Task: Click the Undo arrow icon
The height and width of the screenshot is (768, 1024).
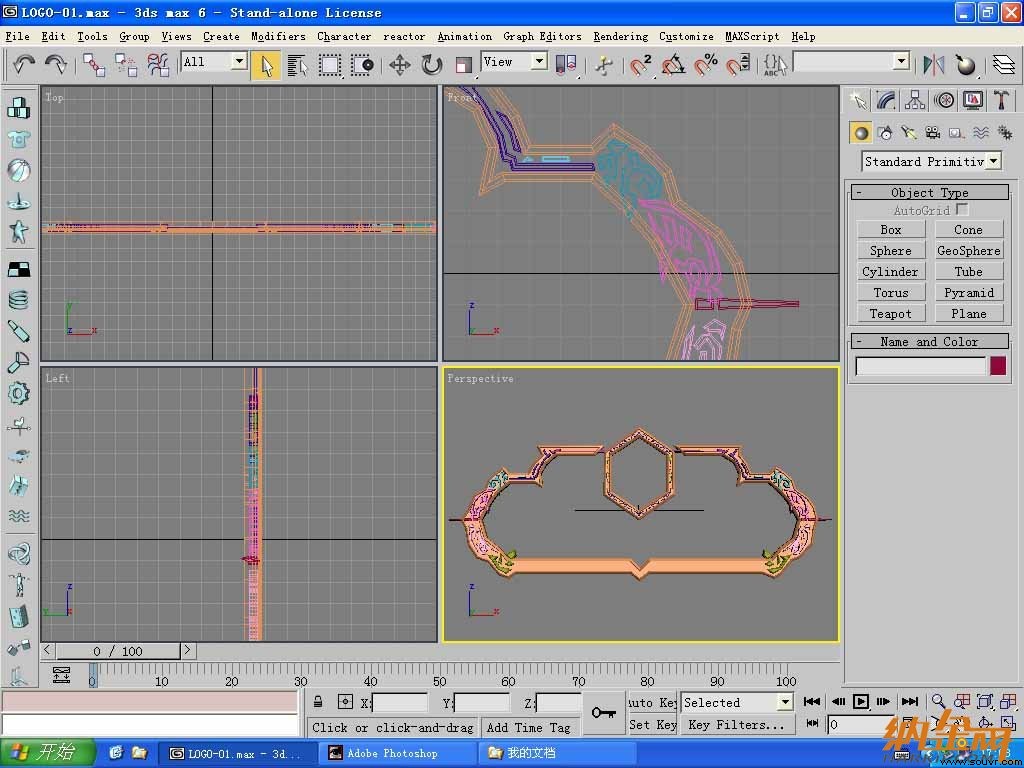Action: tap(24, 64)
